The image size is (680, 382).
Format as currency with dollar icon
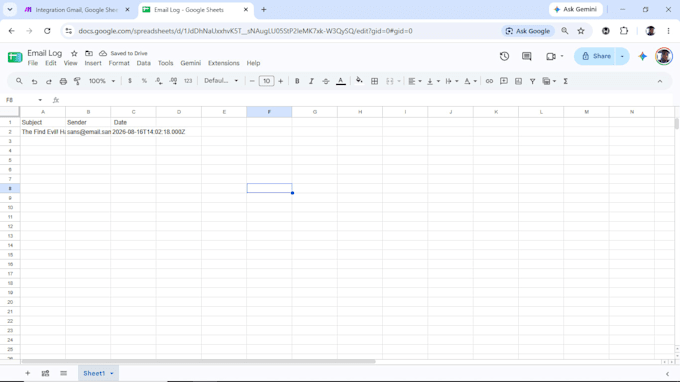(130, 81)
